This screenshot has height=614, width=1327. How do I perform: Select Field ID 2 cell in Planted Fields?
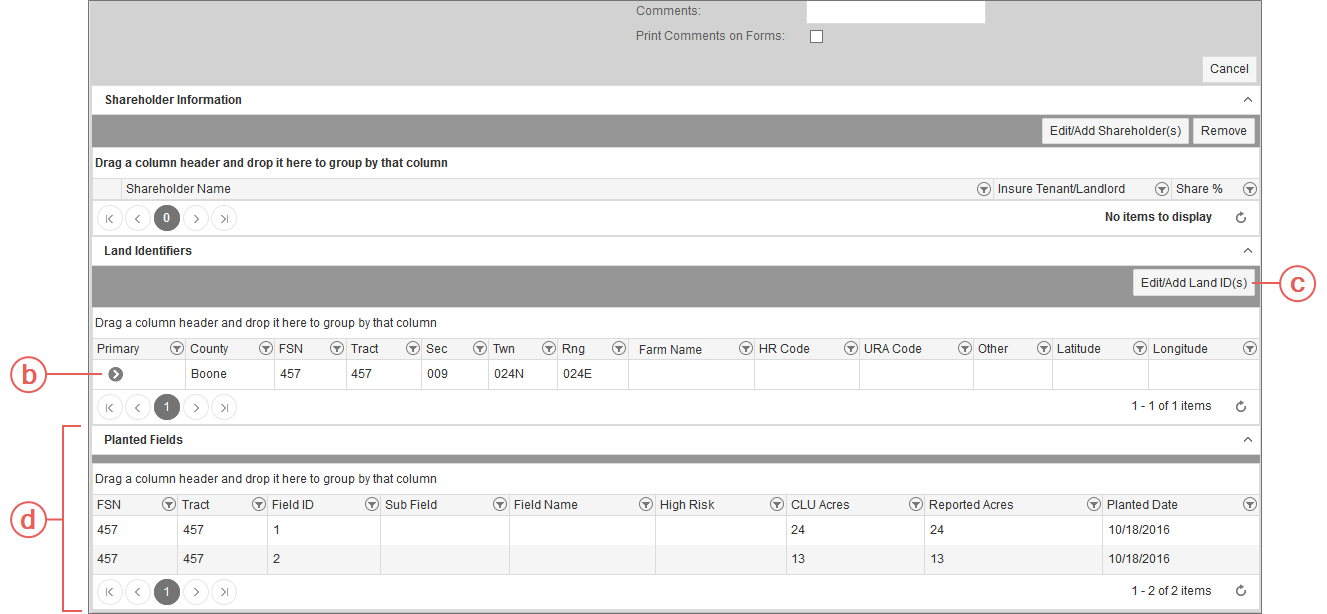coord(324,559)
